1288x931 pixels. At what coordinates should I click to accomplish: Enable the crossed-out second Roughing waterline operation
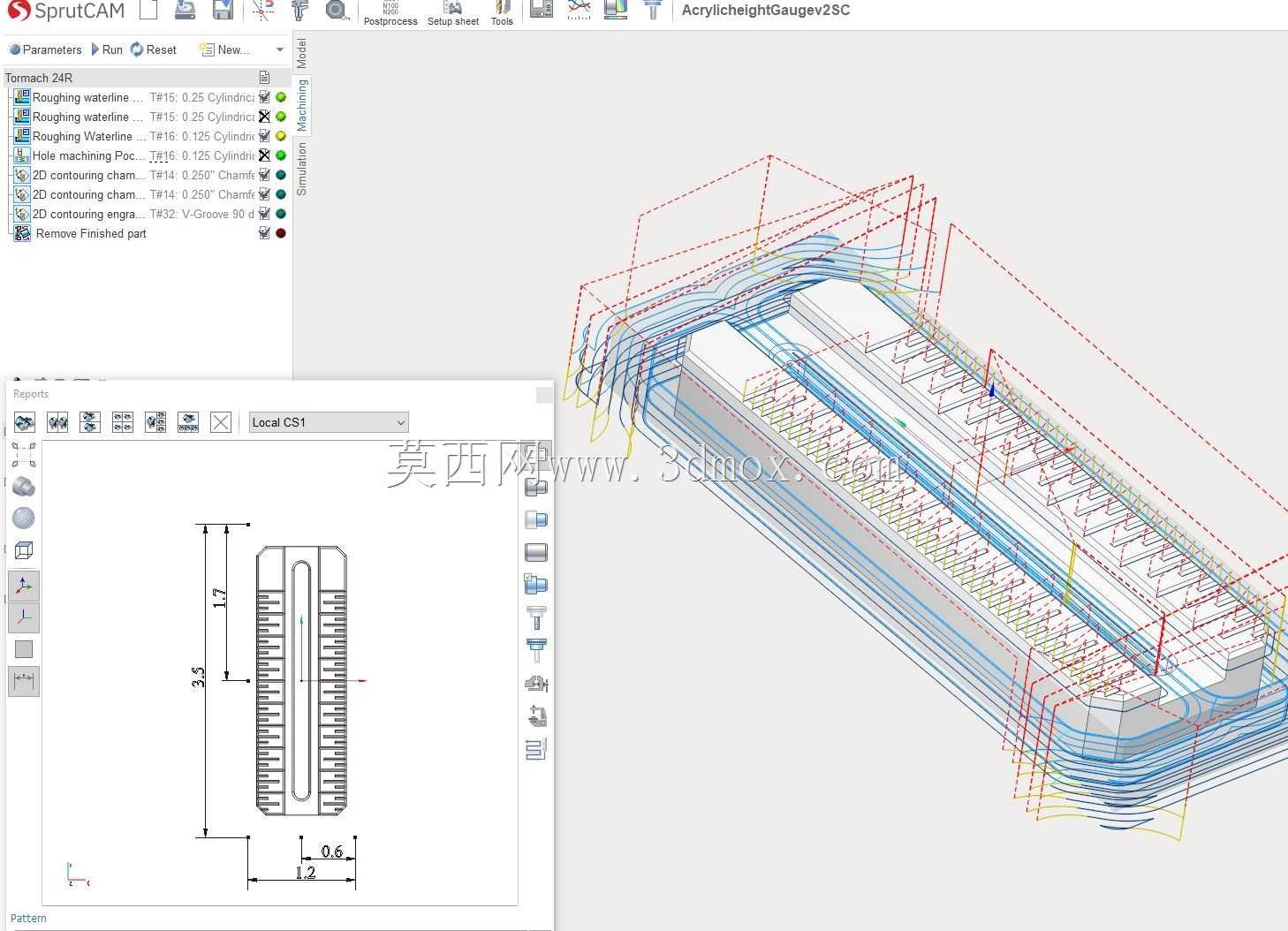click(264, 117)
